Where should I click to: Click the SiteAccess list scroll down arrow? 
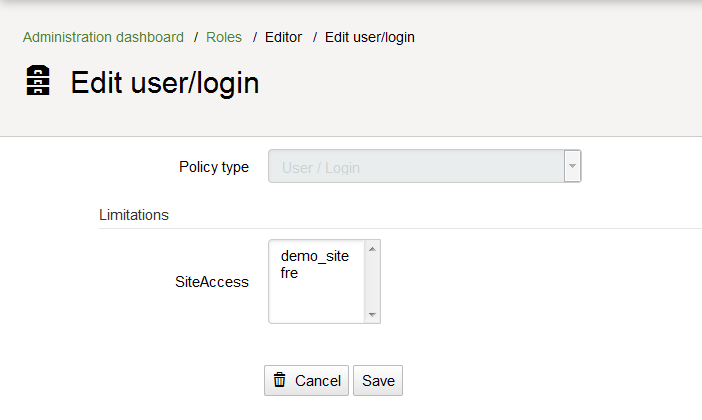[x=372, y=315]
